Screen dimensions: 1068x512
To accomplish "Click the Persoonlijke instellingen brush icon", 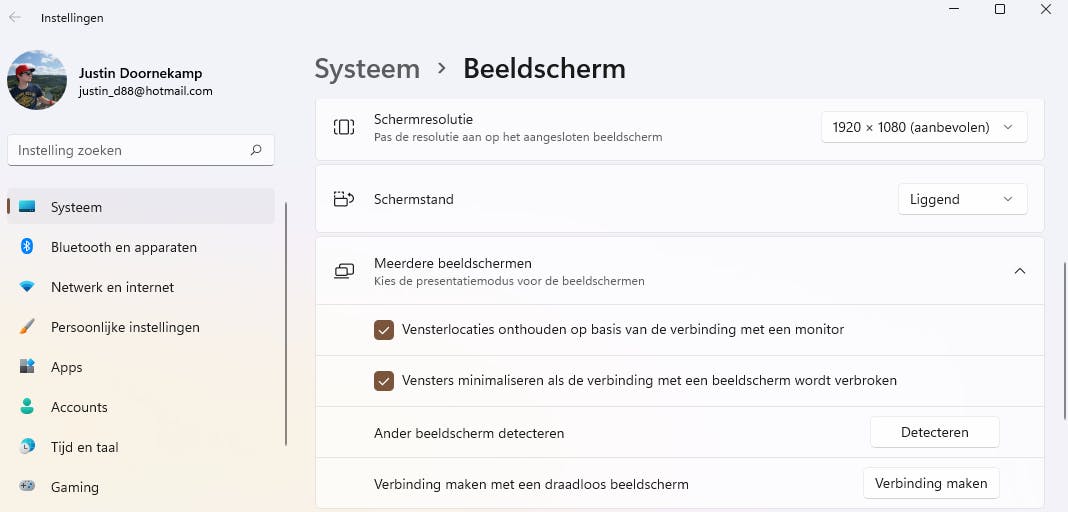I will tap(28, 327).
